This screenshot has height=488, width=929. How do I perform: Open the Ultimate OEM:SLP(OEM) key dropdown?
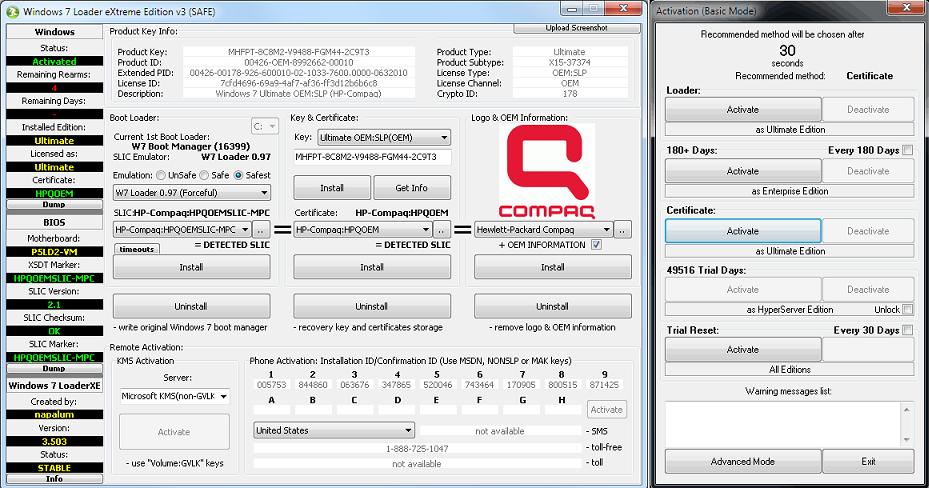click(x=384, y=137)
